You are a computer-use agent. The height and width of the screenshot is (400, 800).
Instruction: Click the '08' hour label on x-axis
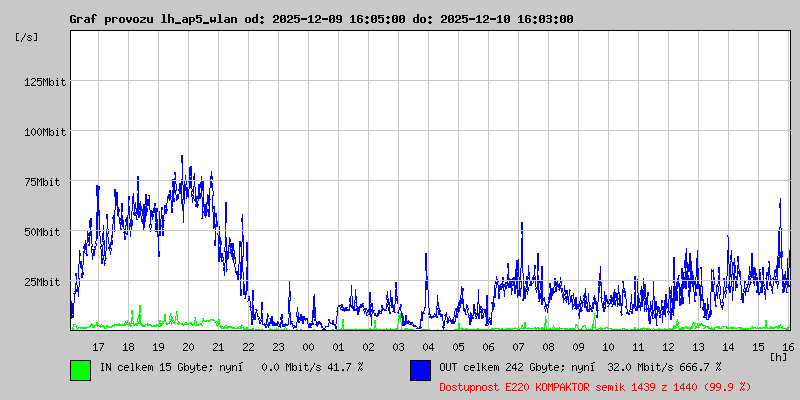(548, 347)
